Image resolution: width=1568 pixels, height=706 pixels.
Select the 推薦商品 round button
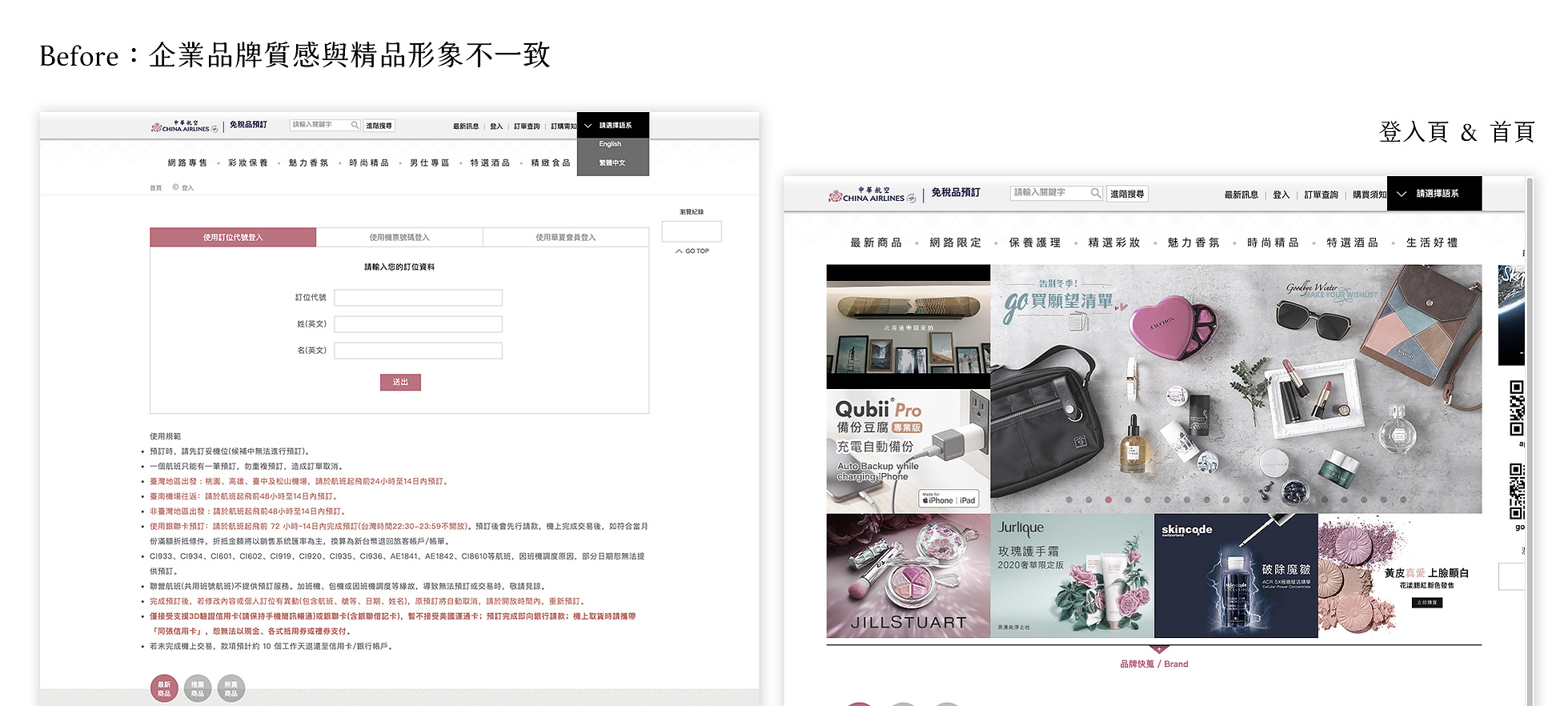(x=198, y=688)
